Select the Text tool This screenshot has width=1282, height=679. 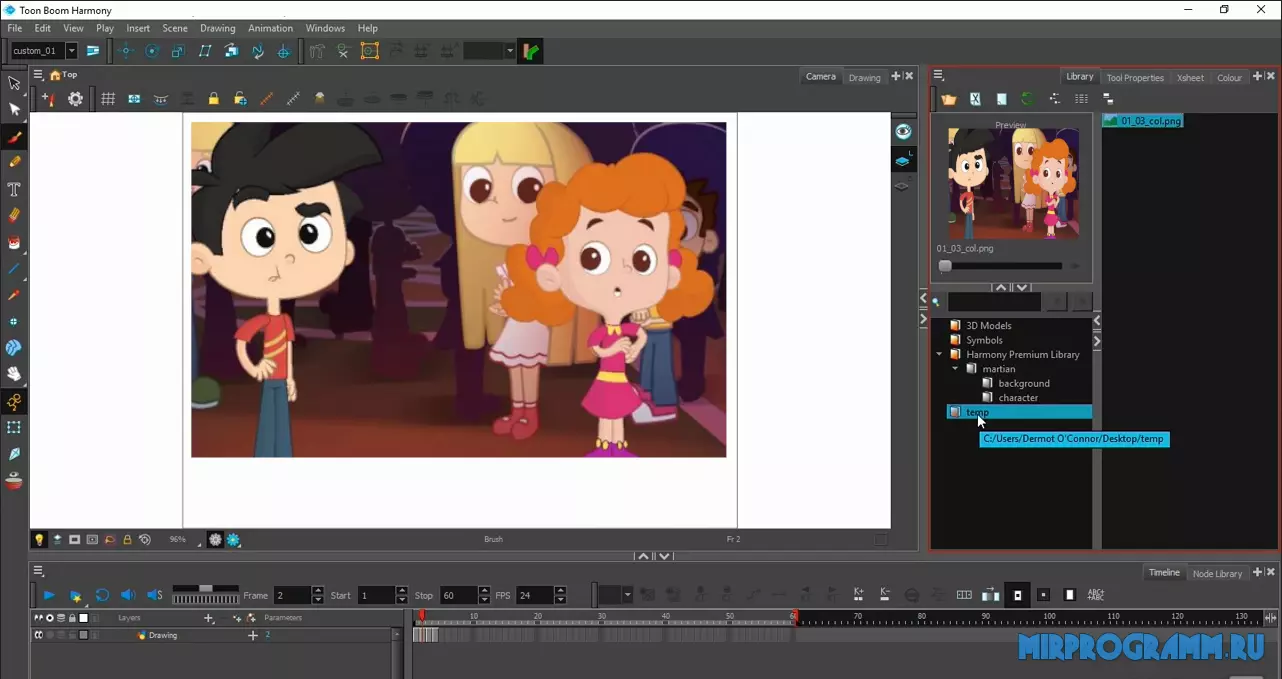coord(14,189)
